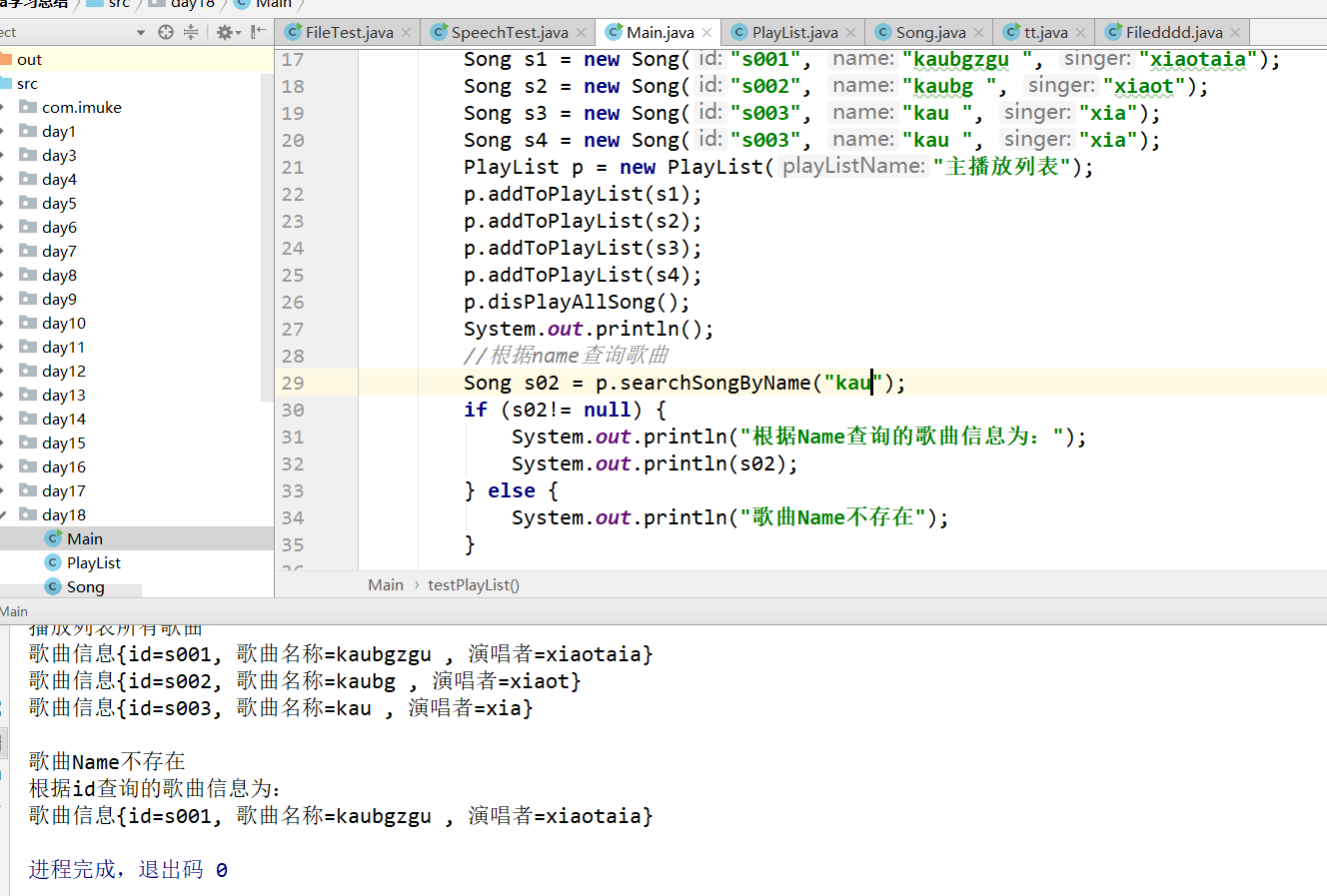Close the PlayList.java tab
This screenshot has height=896, width=1327.
851,33
